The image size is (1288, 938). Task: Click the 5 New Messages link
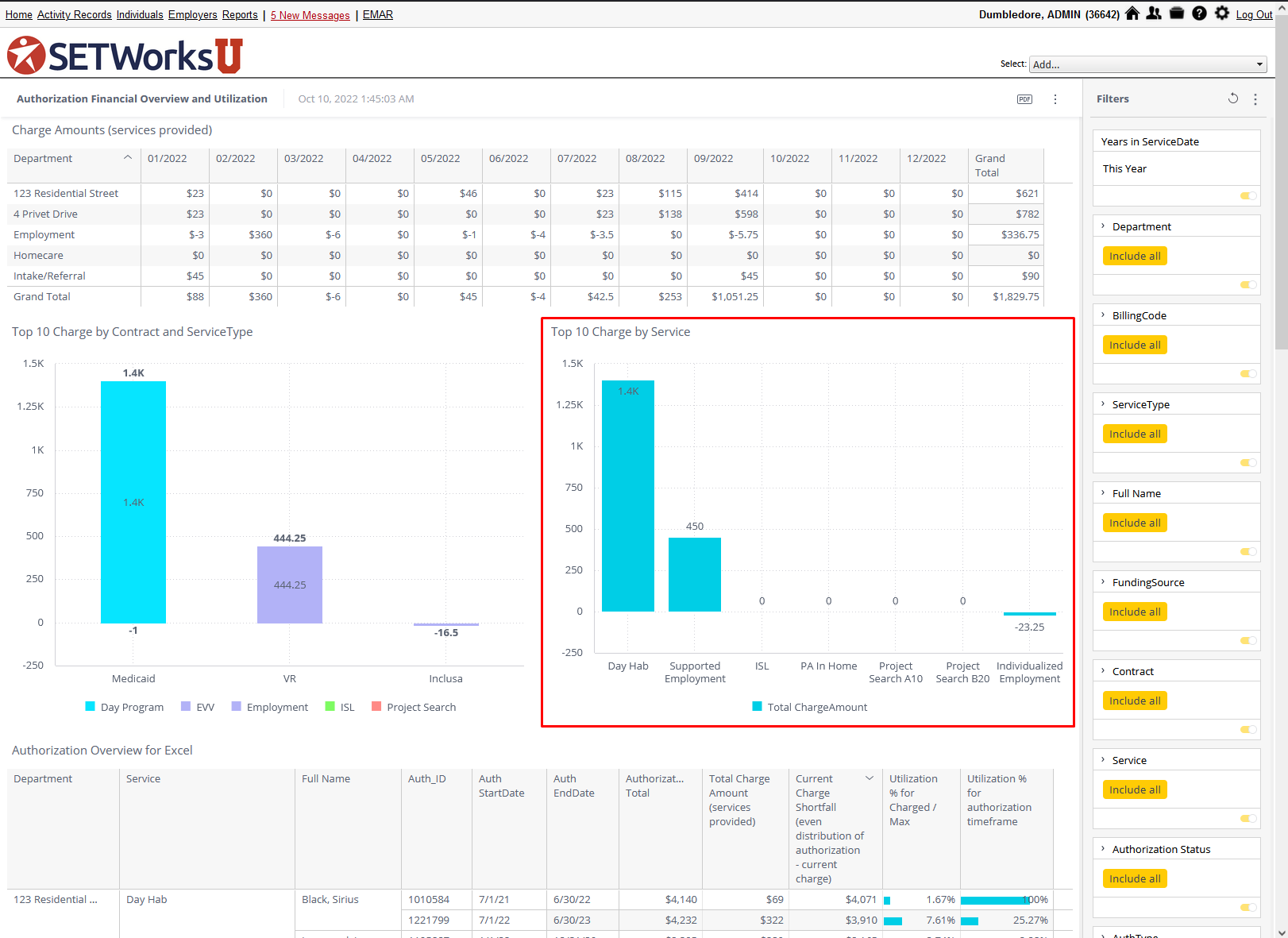[310, 15]
